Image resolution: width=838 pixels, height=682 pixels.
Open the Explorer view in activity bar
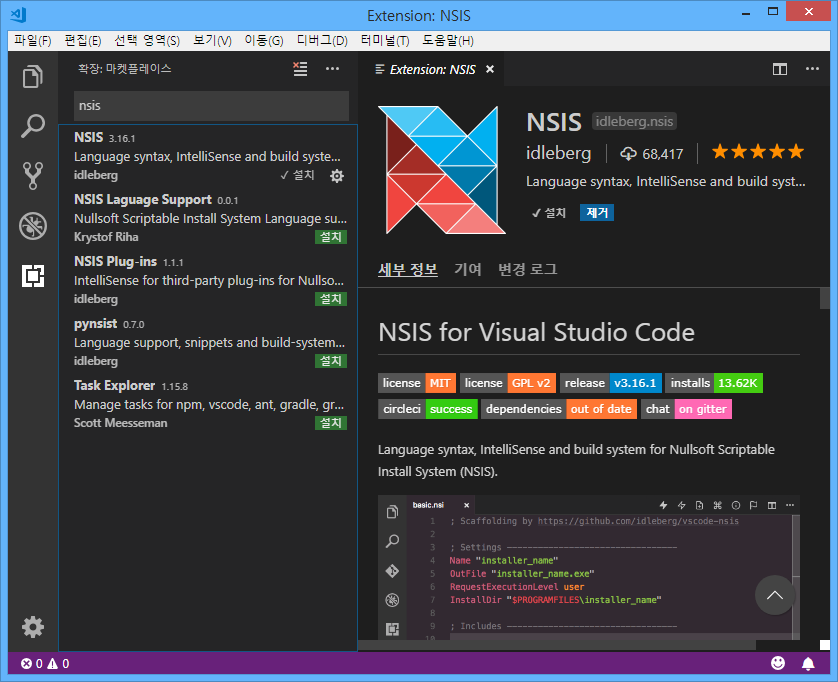coord(33,76)
